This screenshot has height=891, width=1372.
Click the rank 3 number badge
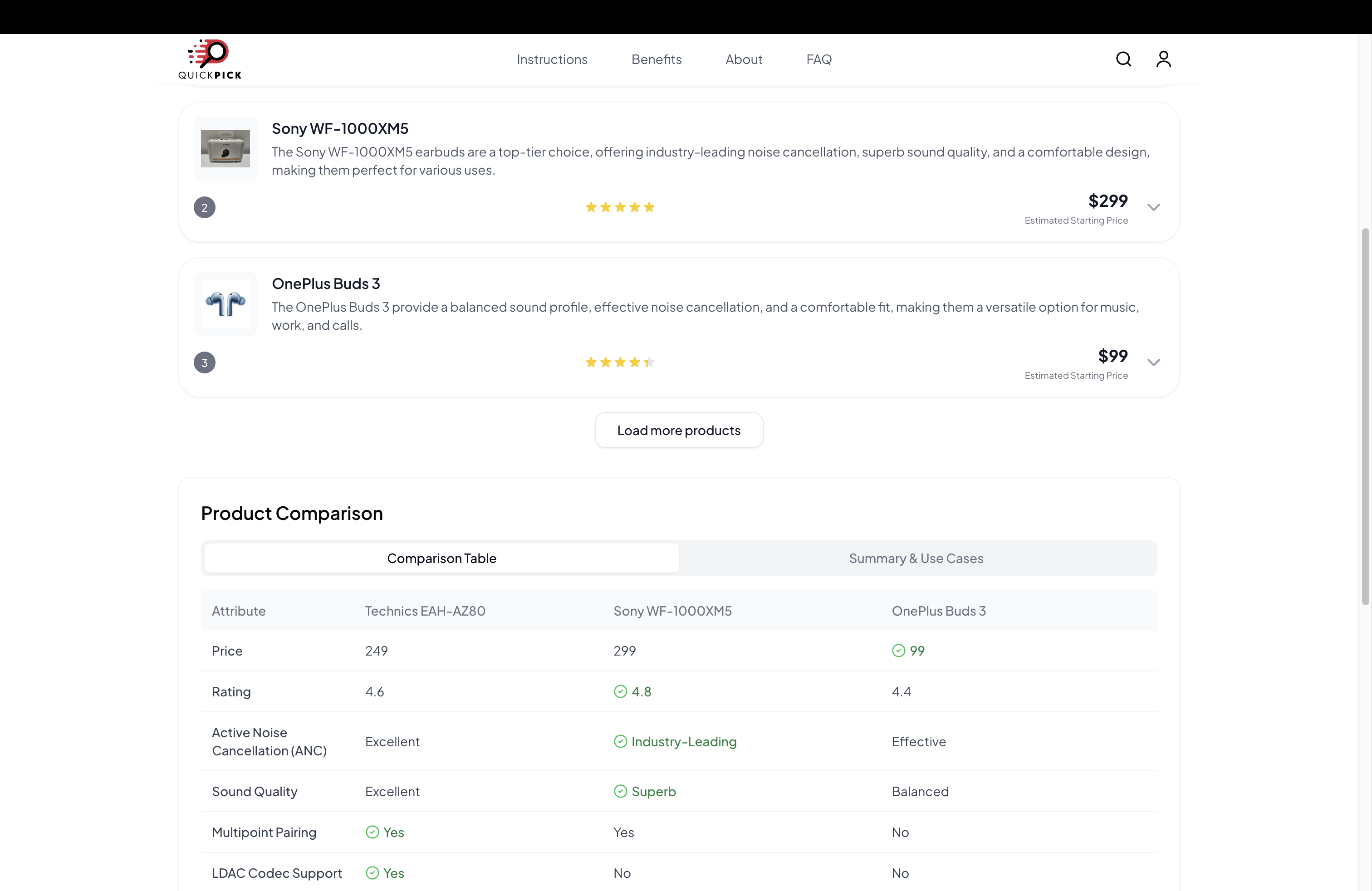point(205,362)
